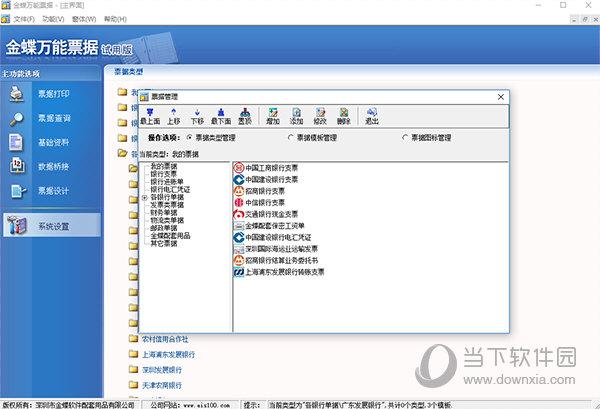Select 物流类单据 in the dialog tree

point(167,220)
